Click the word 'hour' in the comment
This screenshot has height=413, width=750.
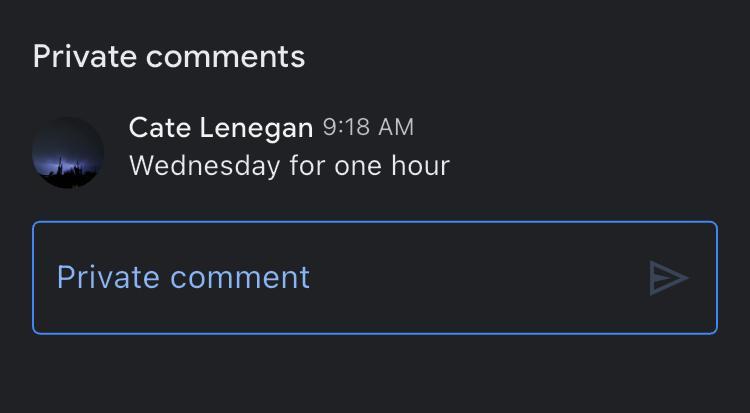[420, 165]
